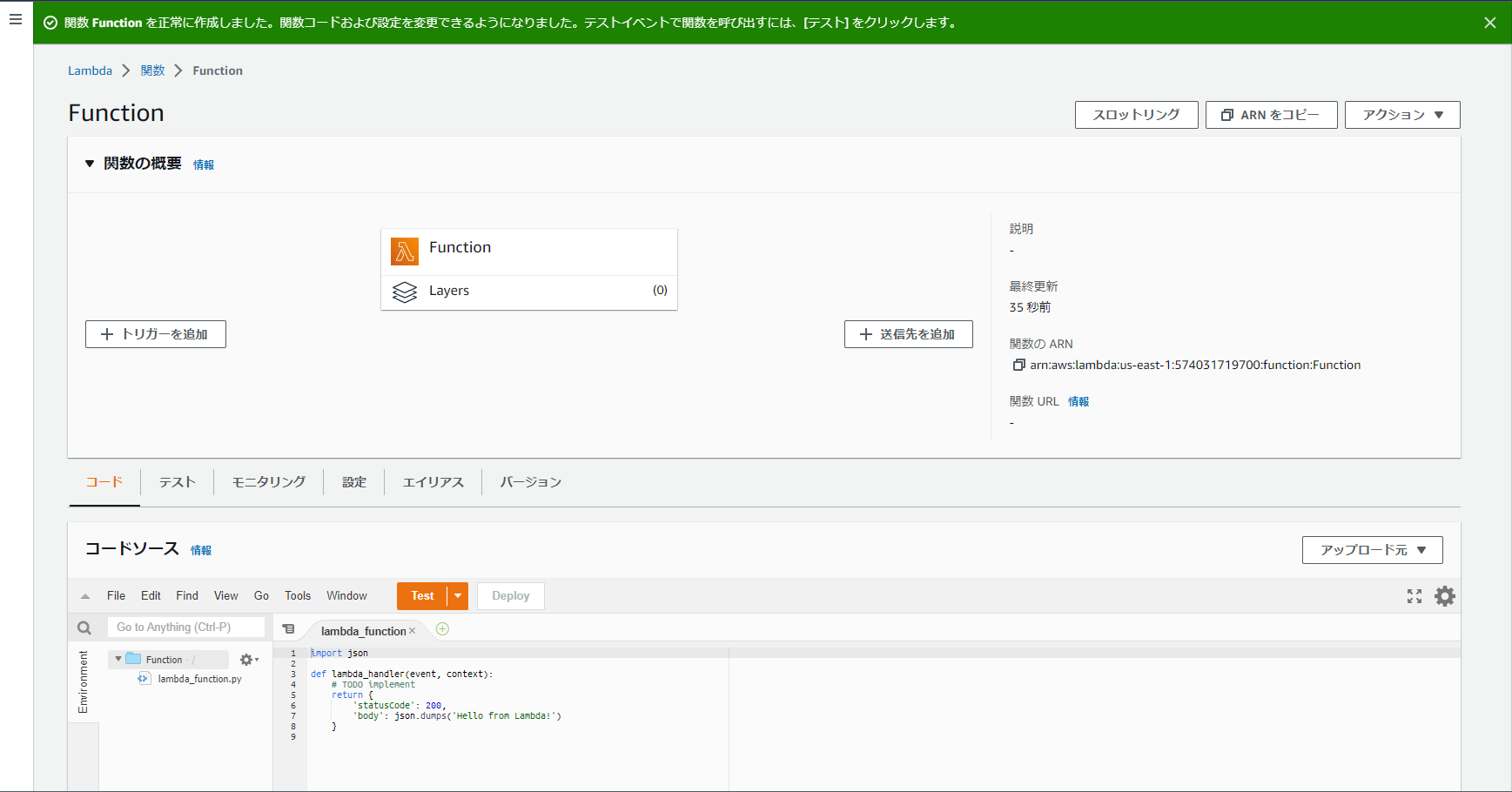
Task: Copy the function ARN via copy icon
Action: point(1018,366)
